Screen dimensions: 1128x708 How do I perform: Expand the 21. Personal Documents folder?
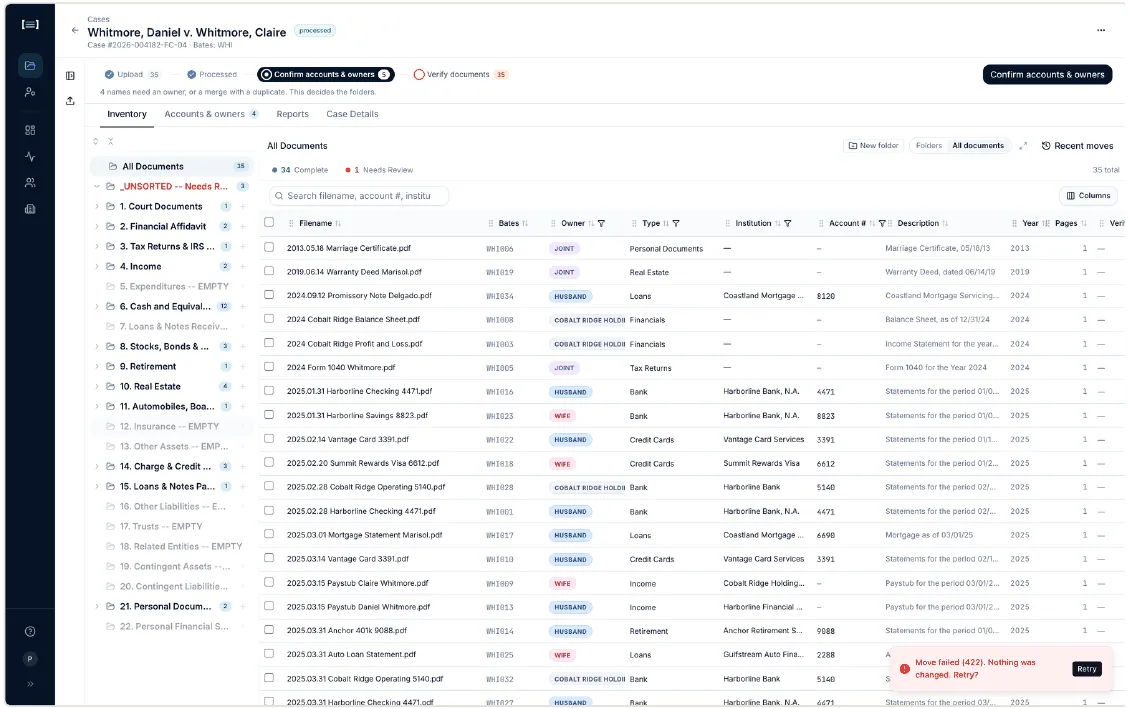(97, 607)
